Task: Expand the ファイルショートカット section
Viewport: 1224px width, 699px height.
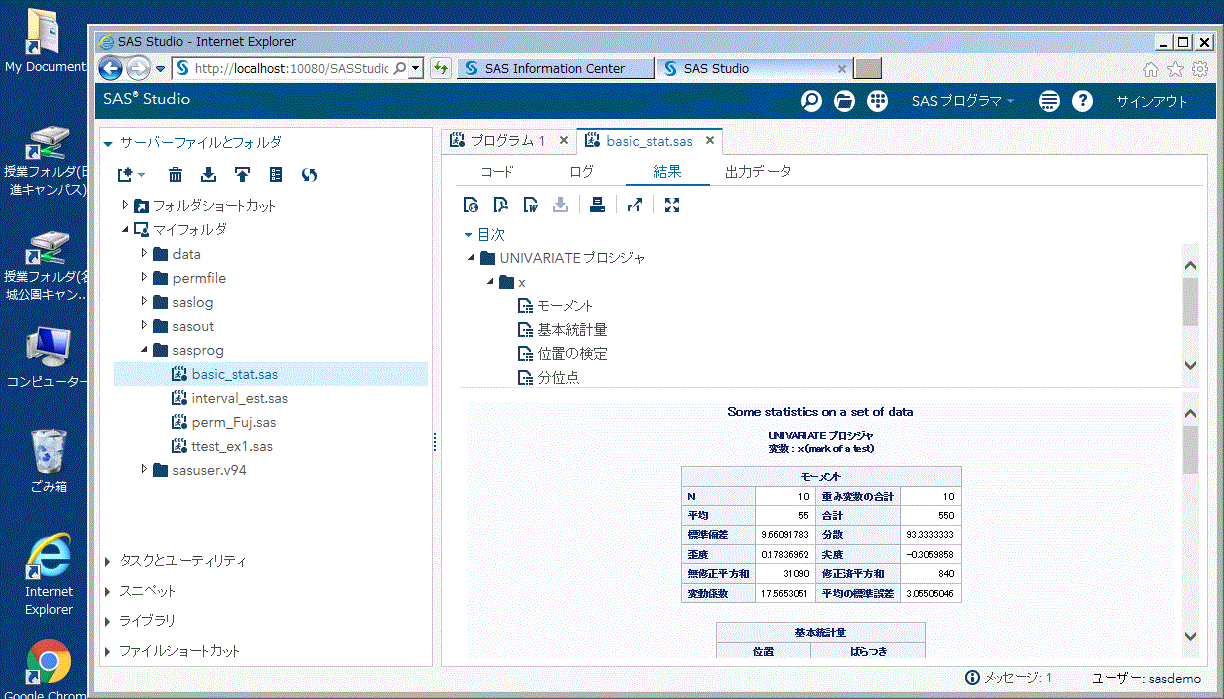Action: click(109, 651)
